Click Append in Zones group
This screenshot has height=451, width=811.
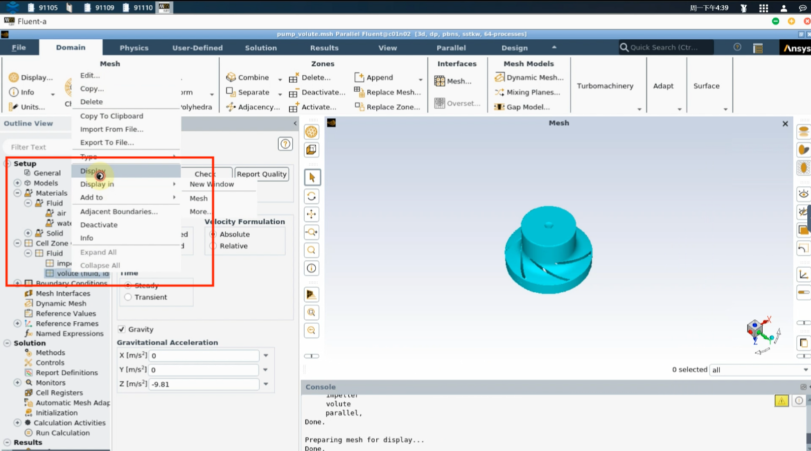pos(374,78)
